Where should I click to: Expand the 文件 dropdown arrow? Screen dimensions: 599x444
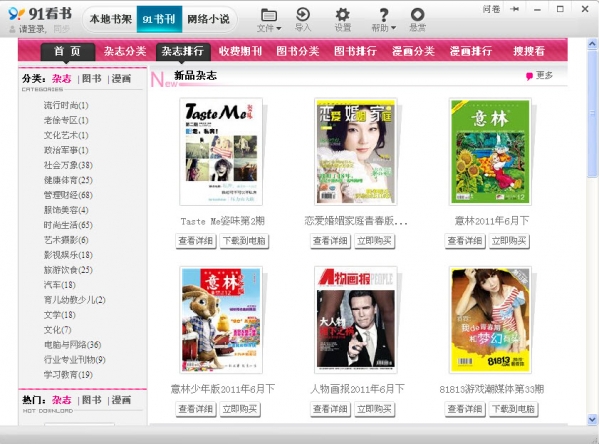[x=278, y=28]
